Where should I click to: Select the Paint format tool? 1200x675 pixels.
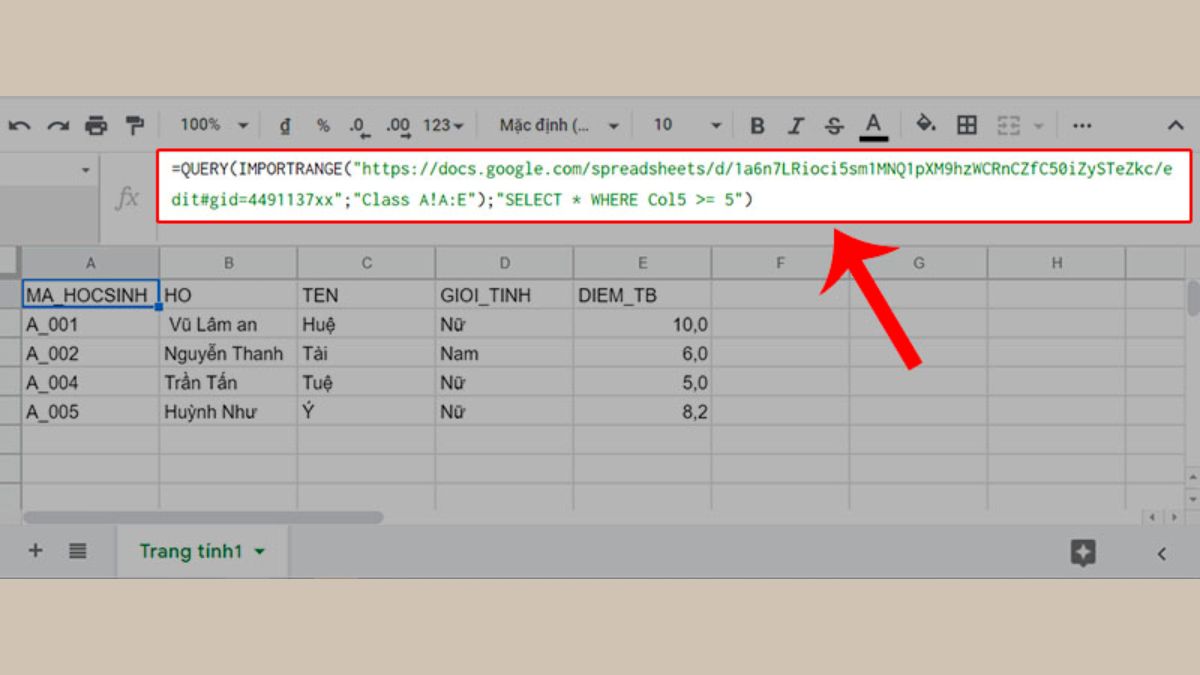point(133,124)
